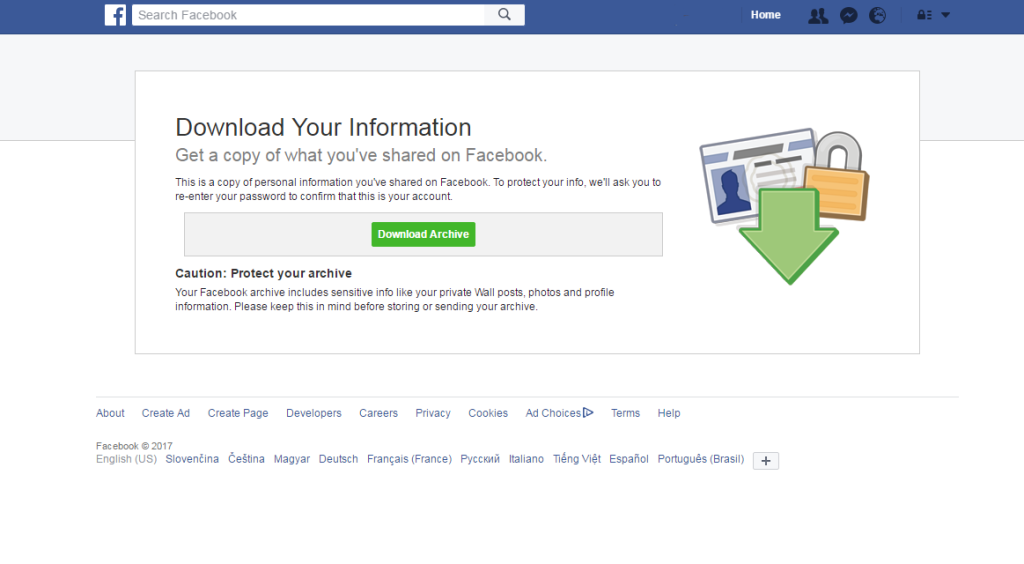Viewport: 1024px width, 564px height.
Task: Click the green Download Archive button
Action: point(423,234)
